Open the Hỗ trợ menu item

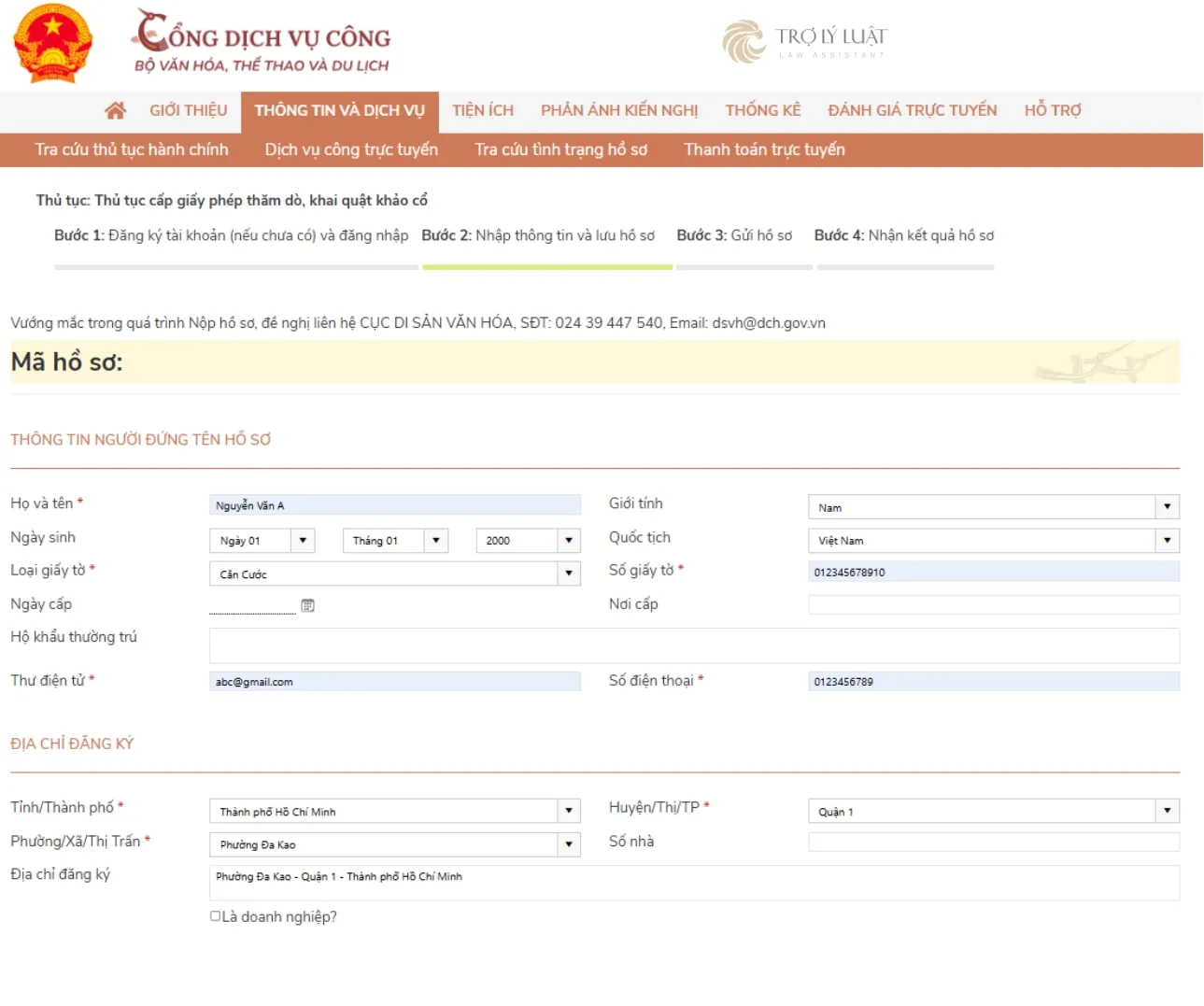point(1053,110)
